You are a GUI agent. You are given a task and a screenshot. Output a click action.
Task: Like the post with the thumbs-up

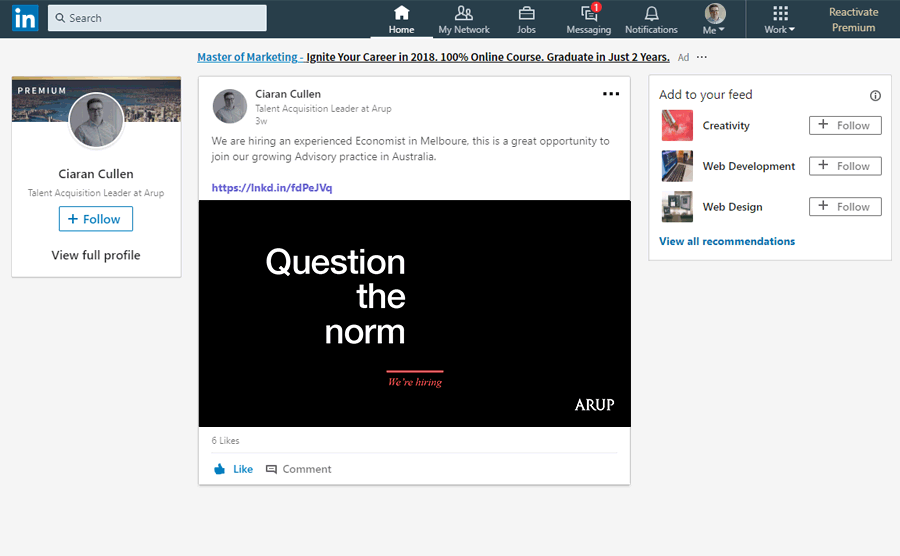click(x=233, y=469)
